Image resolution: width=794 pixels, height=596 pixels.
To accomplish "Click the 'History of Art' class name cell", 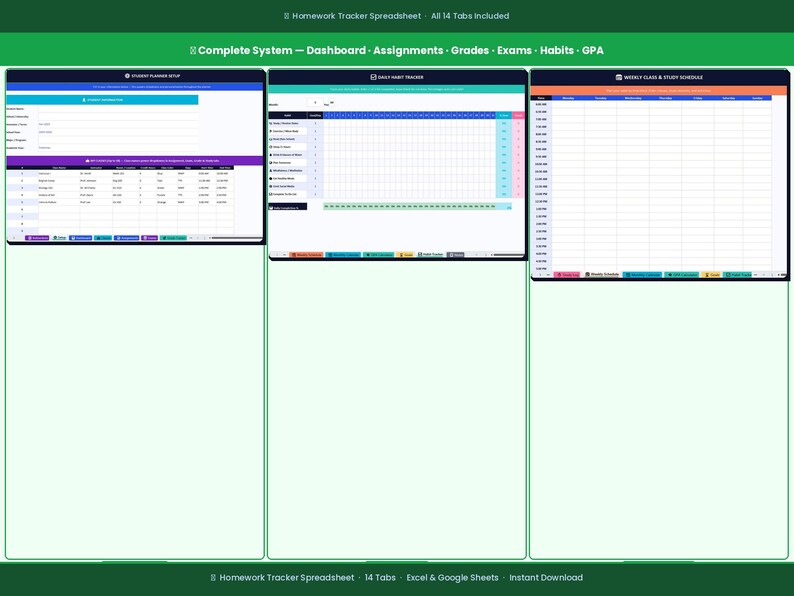I will (59, 194).
